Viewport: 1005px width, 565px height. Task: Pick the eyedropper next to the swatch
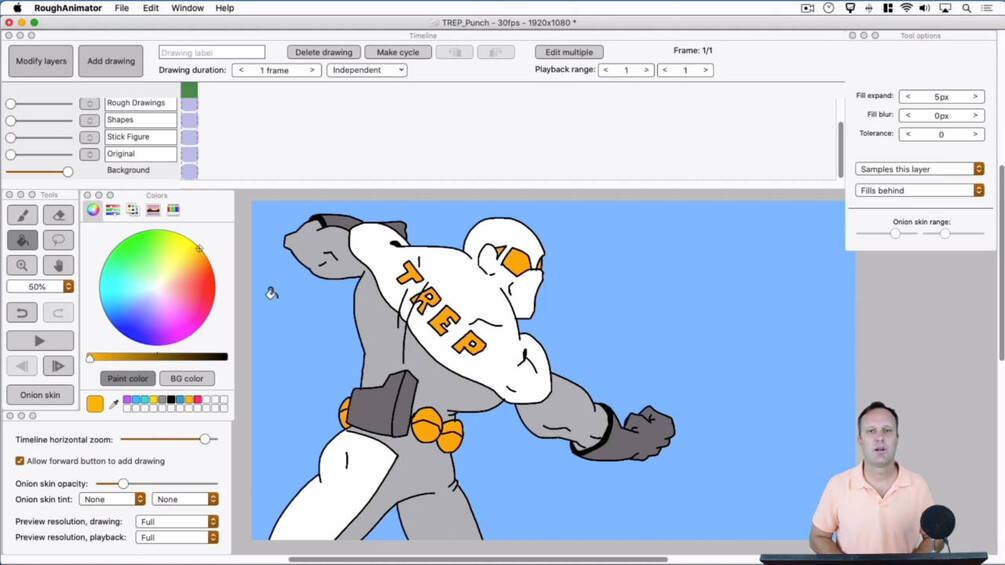[x=114, y=404]
